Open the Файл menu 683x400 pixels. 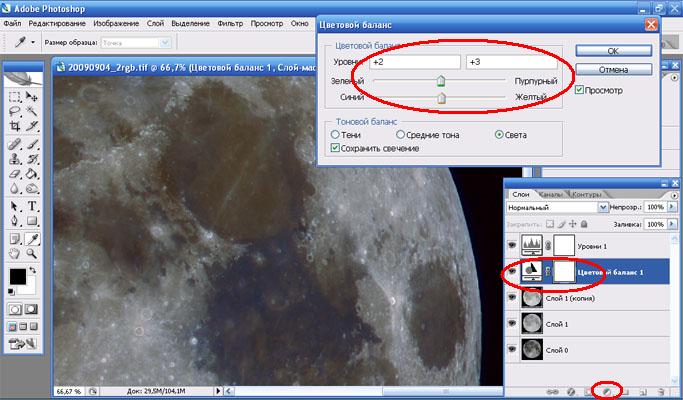click(x=12, y=24)
